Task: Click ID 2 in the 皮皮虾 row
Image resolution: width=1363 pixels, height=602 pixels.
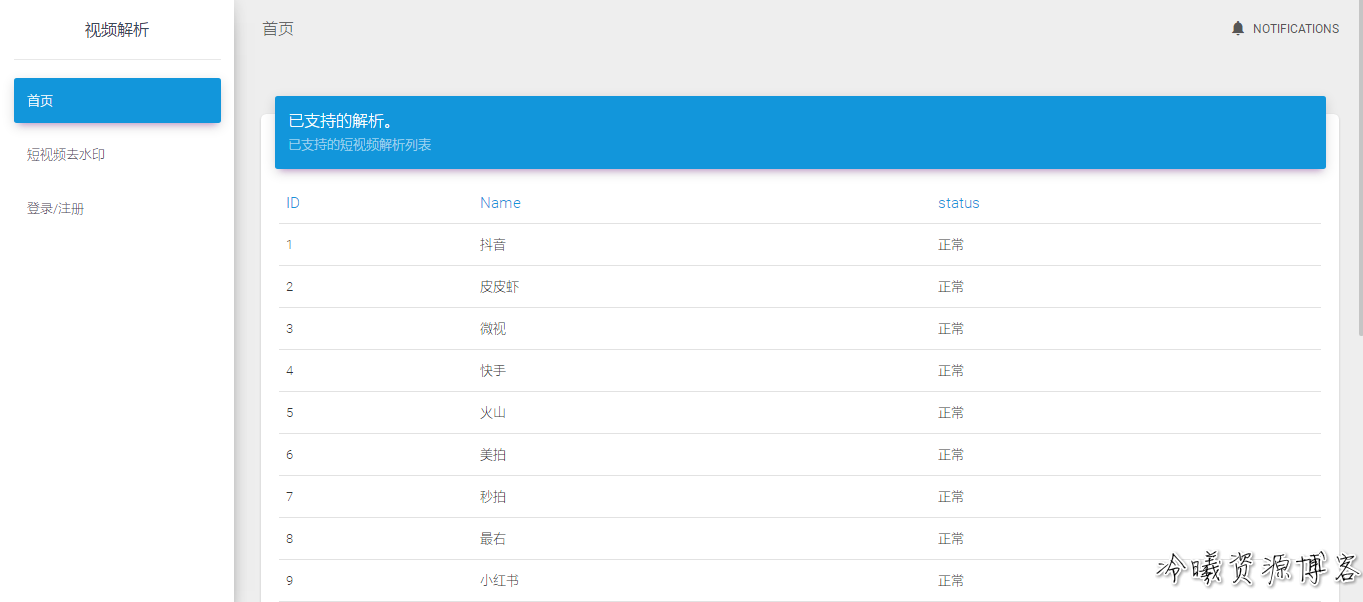Action: tap(290, 287)
